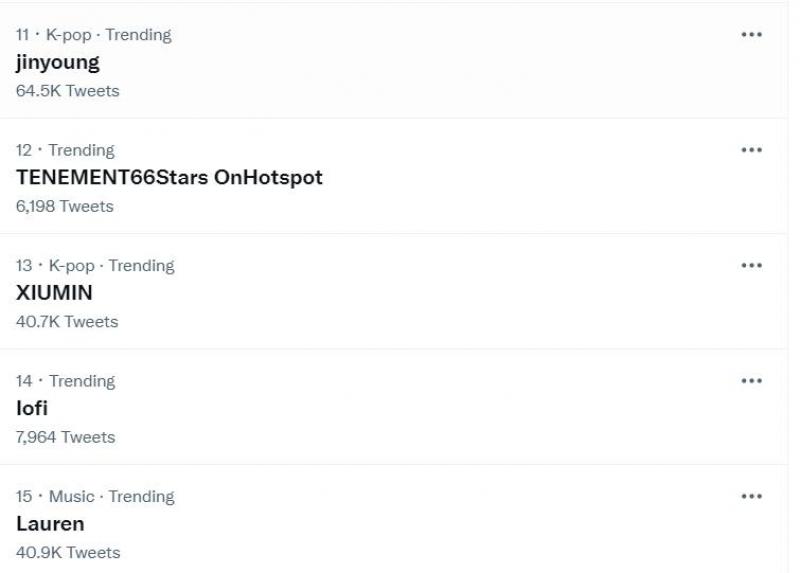Click the 6,198 Tweets count
The height and width of the screenshot is (573, 800).
pyautogui.click(x=65, y=206)
